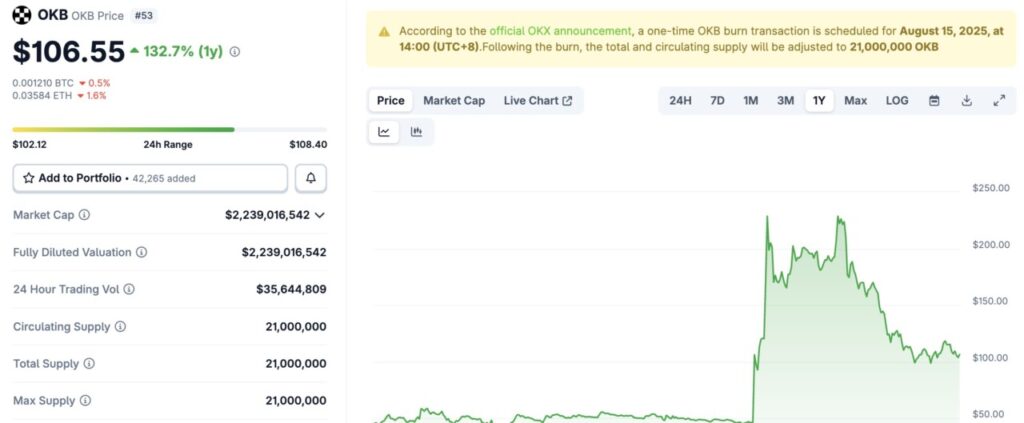Click the bell price alert icon

pos(311,178)
